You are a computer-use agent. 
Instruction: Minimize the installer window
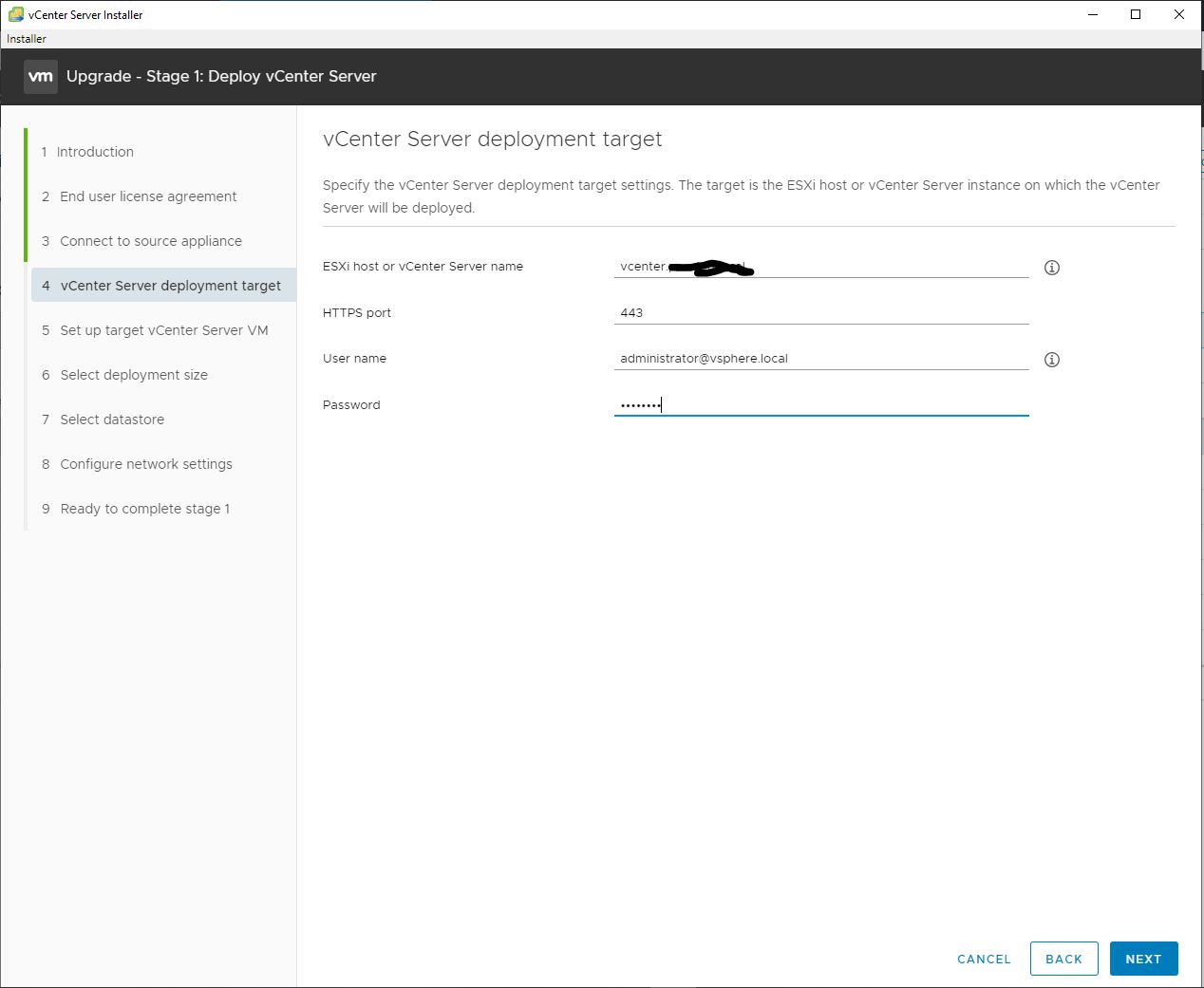tap(1094, 14)
